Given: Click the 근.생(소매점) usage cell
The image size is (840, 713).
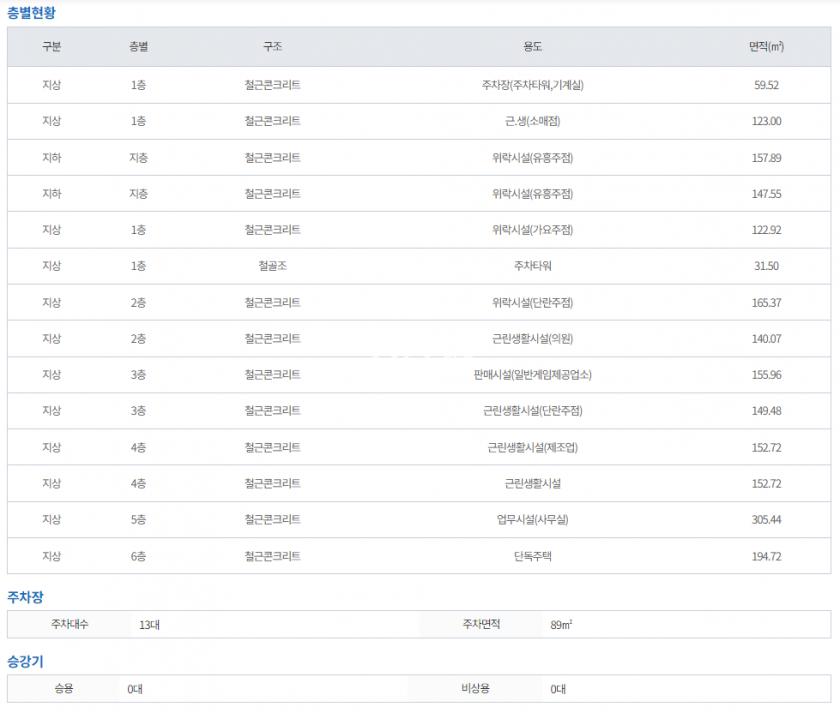Looking at the screenshot, I should [x=532, y=121].
